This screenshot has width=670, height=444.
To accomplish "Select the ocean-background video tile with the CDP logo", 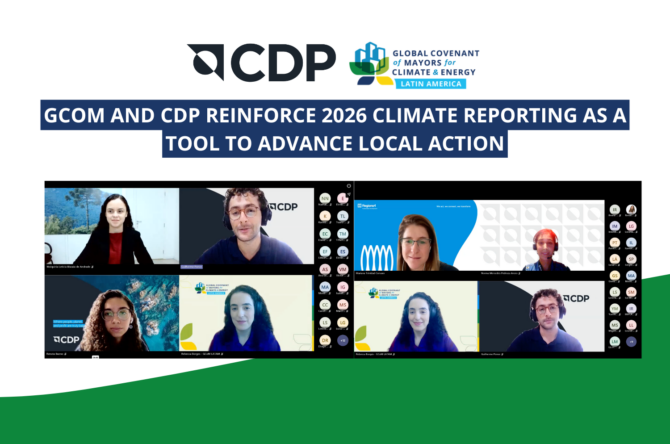I will pyautogui.click(x=112, y=313).
